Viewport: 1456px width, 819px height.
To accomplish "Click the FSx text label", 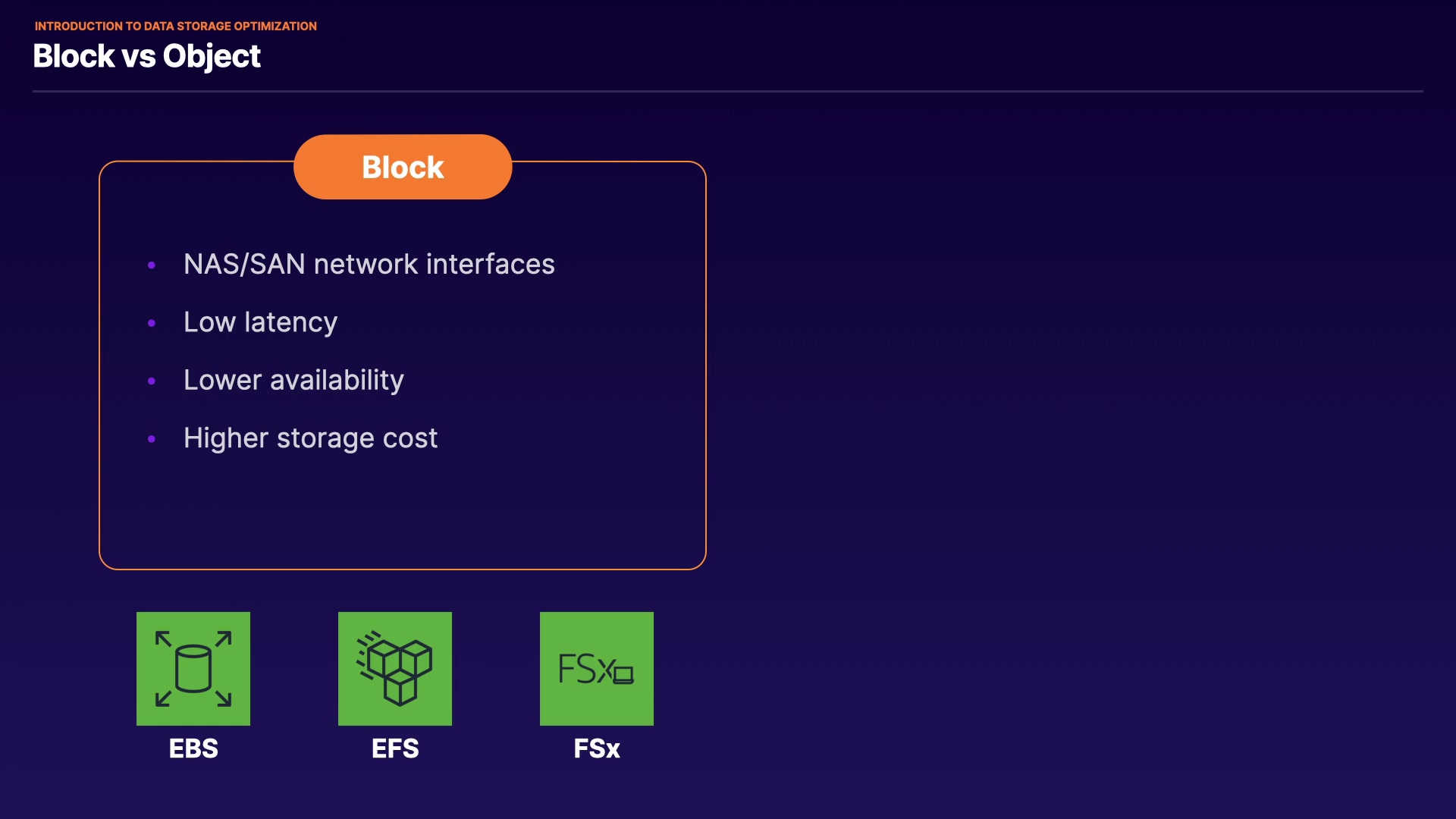I will pyautogui.click(x=597, y=748).
